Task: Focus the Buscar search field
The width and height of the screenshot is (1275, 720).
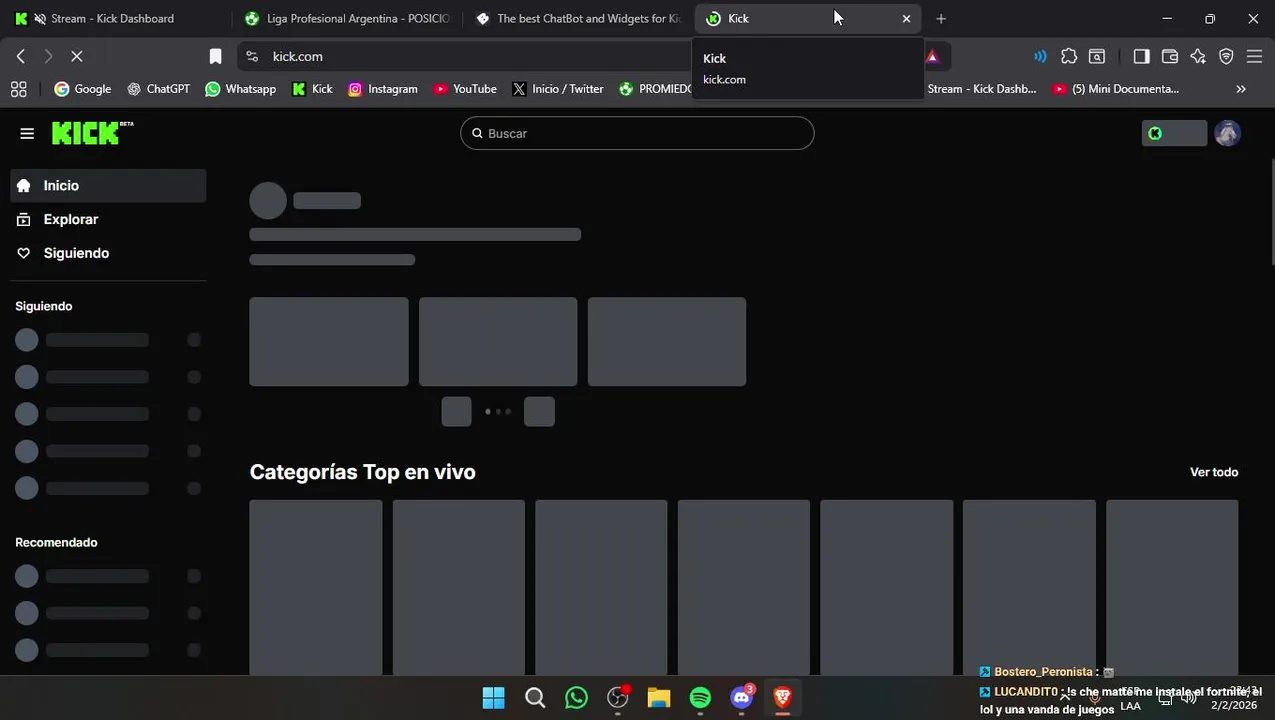Action: click(x=637, y=133)
